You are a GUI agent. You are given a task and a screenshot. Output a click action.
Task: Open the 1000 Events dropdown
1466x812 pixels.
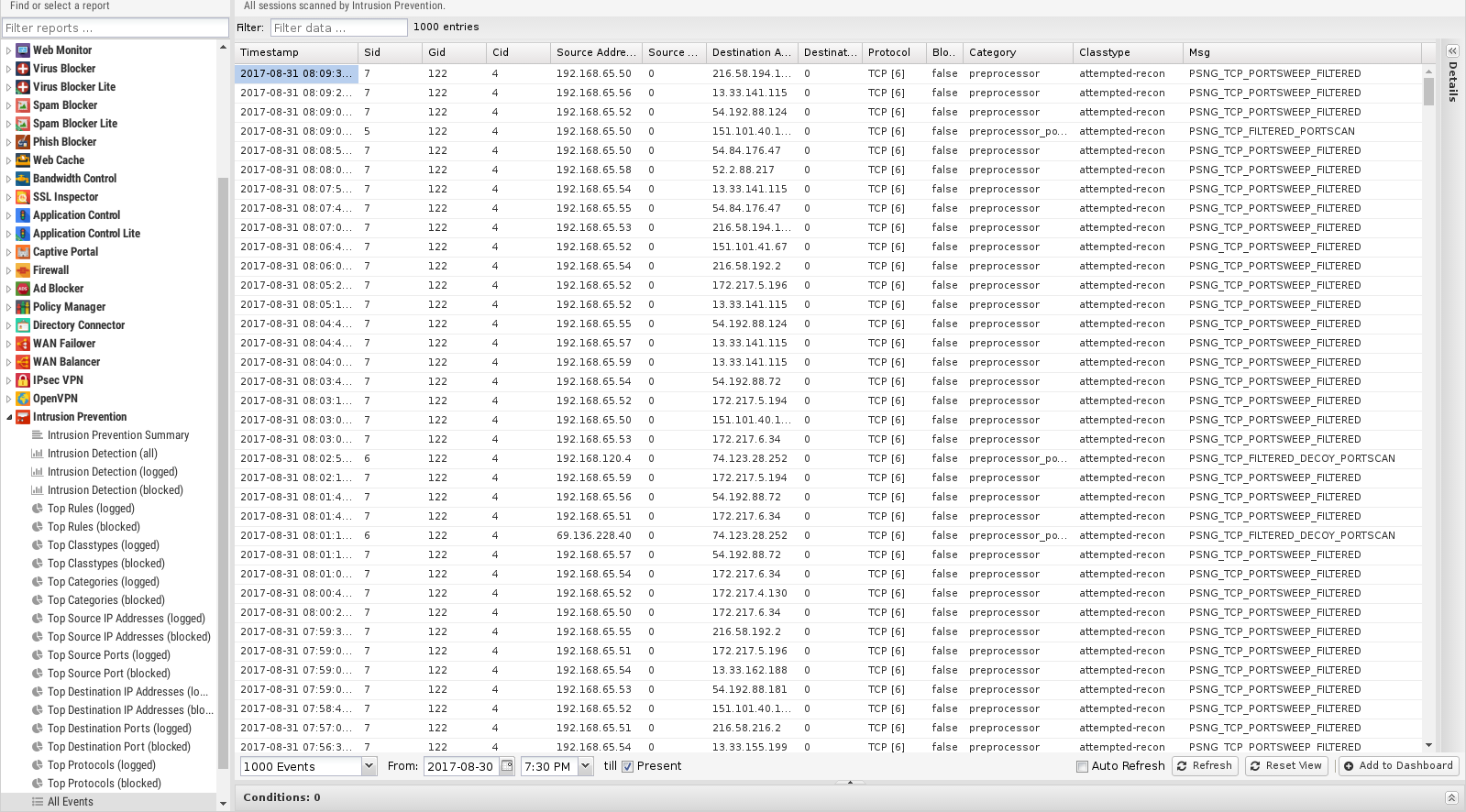(369, 766)
